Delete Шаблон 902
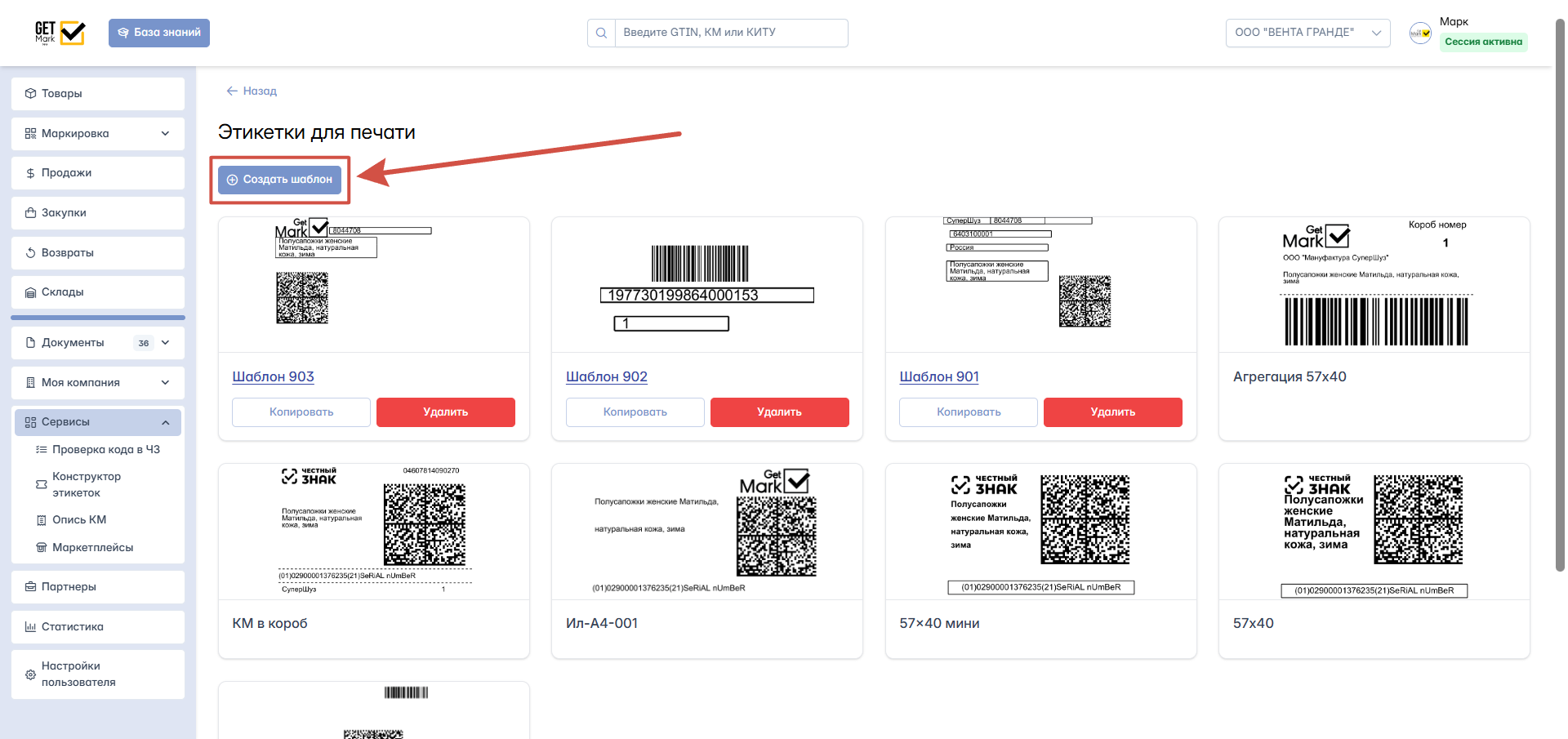The height and width of the screenshot is (739, 1568). (x=779, y=412)
